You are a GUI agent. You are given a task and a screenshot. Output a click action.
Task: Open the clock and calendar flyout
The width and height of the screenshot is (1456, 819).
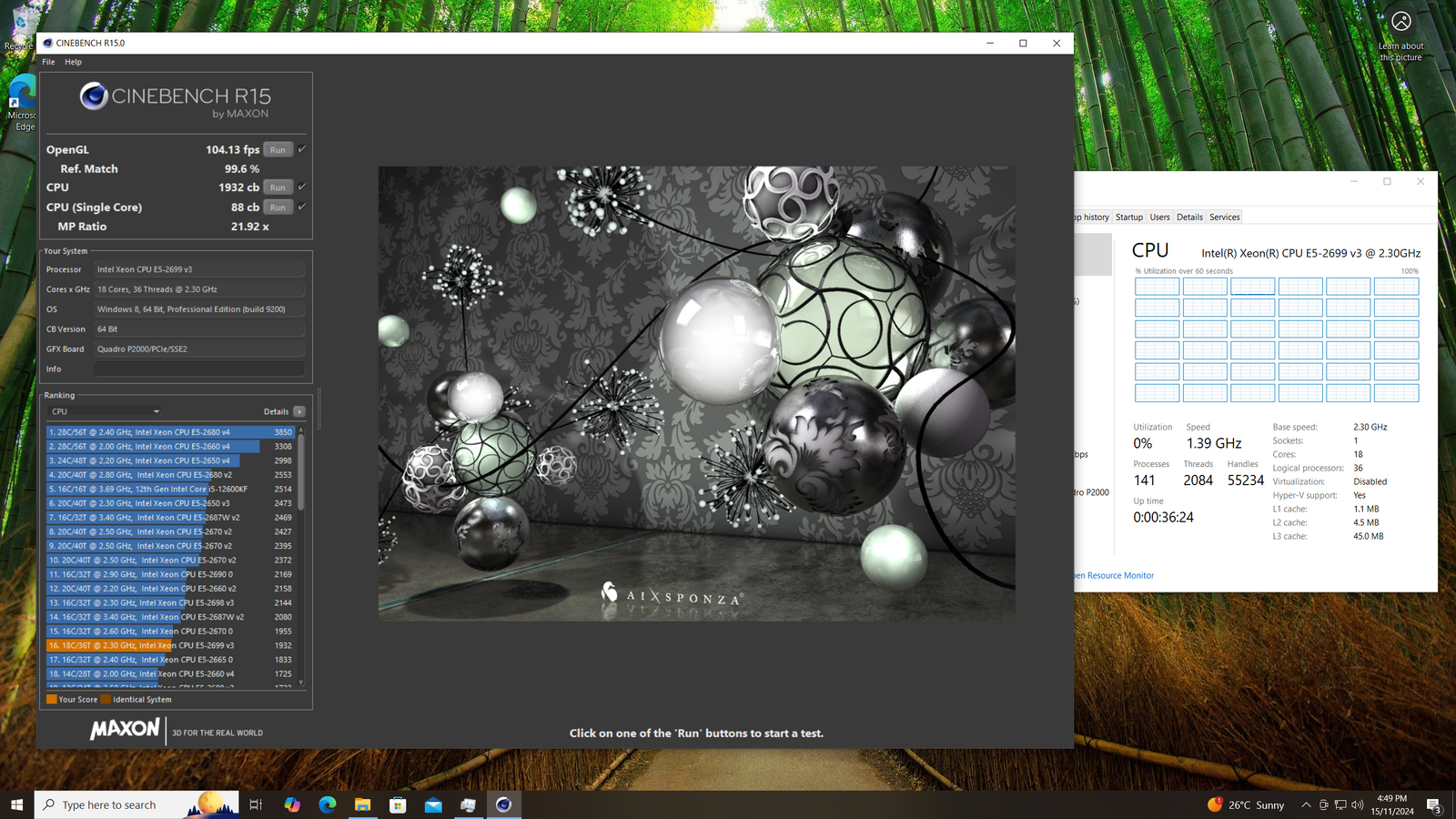click(1392, 804)
